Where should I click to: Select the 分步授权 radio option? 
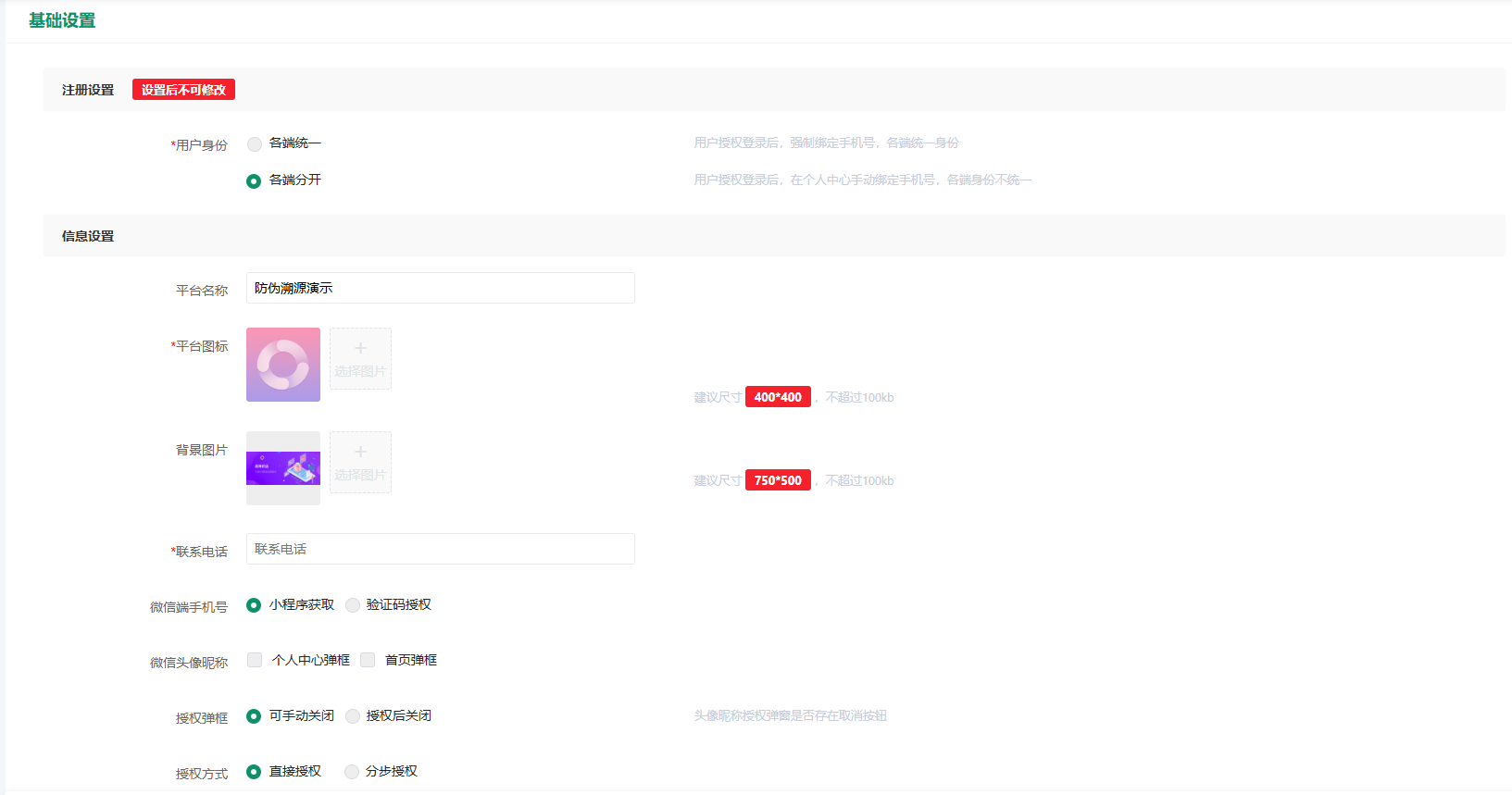point(352,772)
